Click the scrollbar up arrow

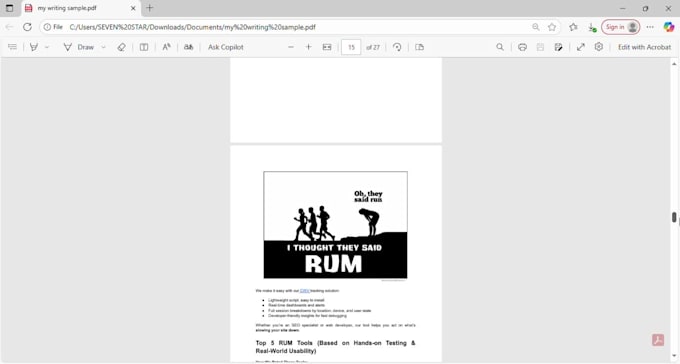[674, 64]
